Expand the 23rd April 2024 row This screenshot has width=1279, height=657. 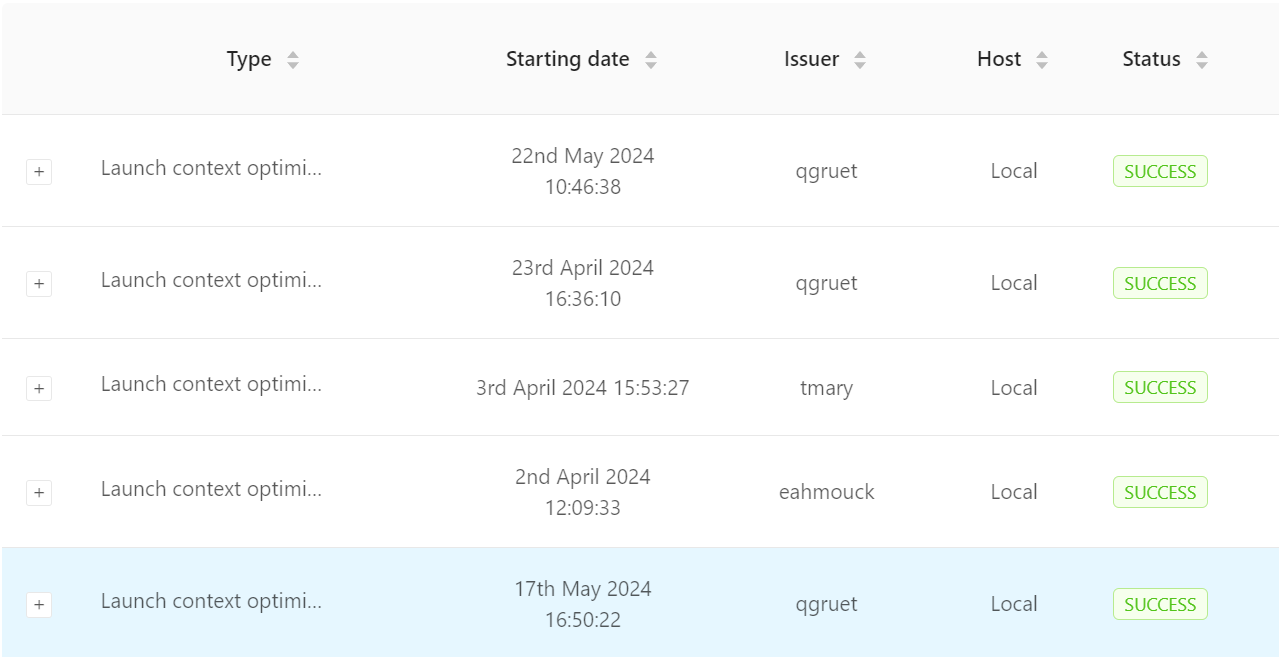pos(39,284)
